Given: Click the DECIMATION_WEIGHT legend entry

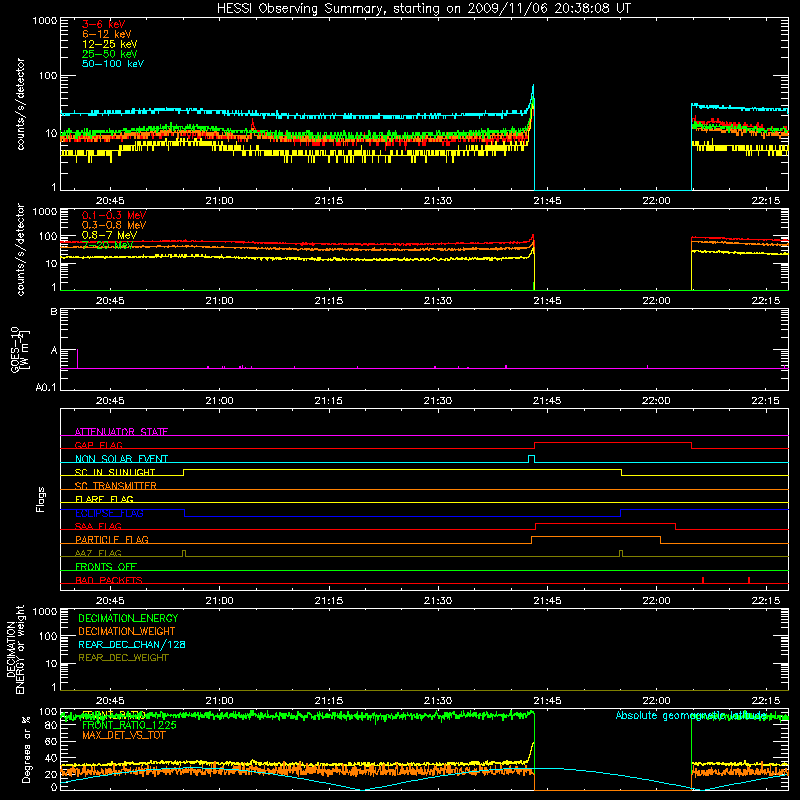Looking at the screenshot, I should [127, 632].
